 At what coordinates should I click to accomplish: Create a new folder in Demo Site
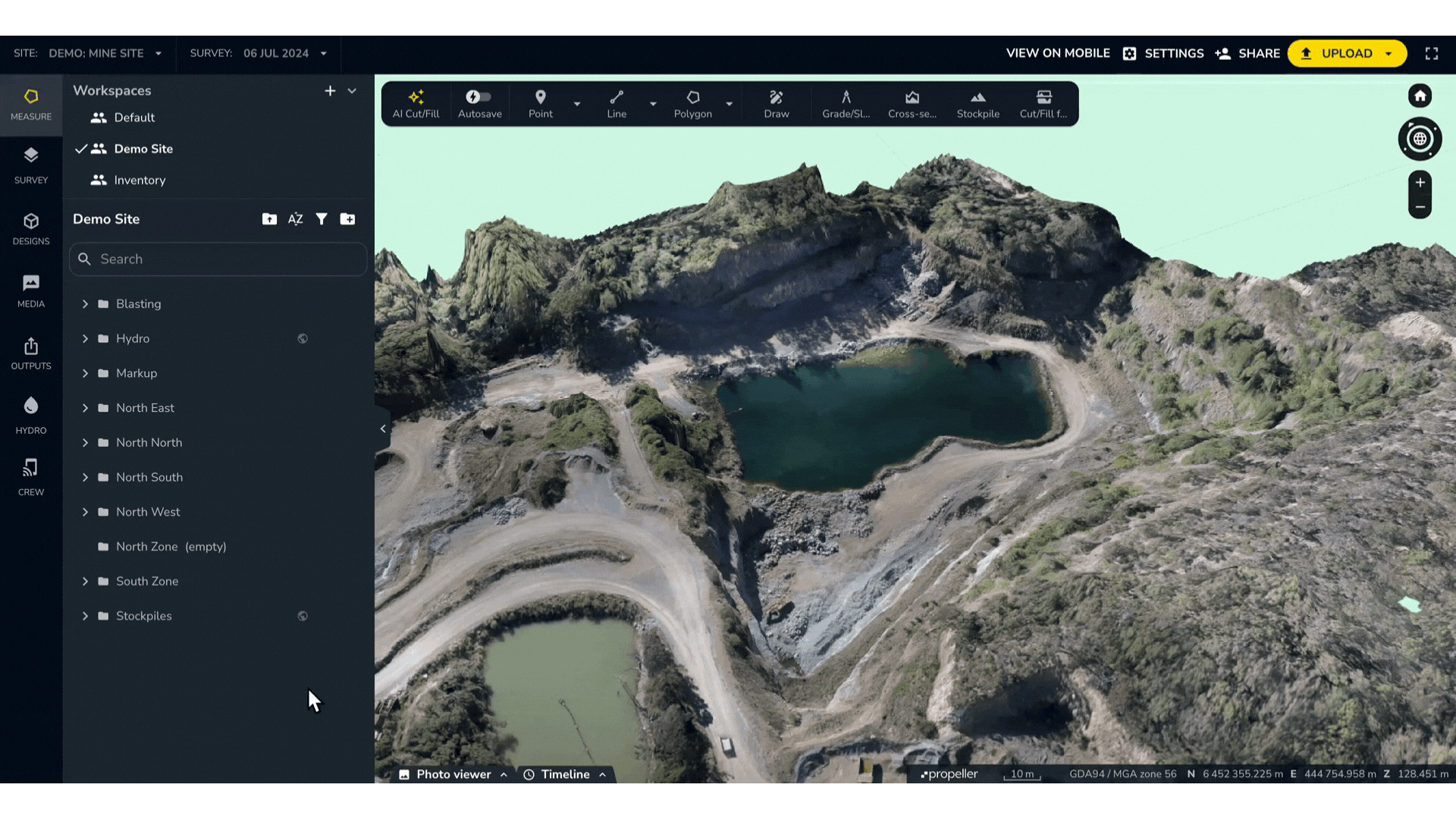347,218
